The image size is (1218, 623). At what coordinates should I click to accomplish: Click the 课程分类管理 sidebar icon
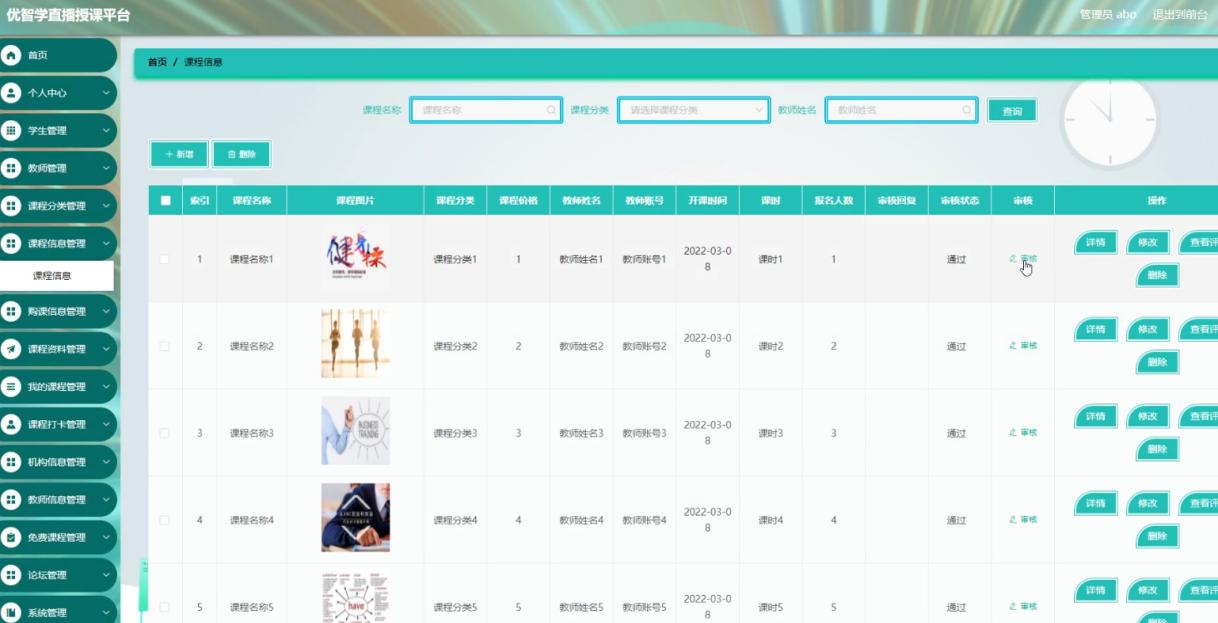(11, 206)
